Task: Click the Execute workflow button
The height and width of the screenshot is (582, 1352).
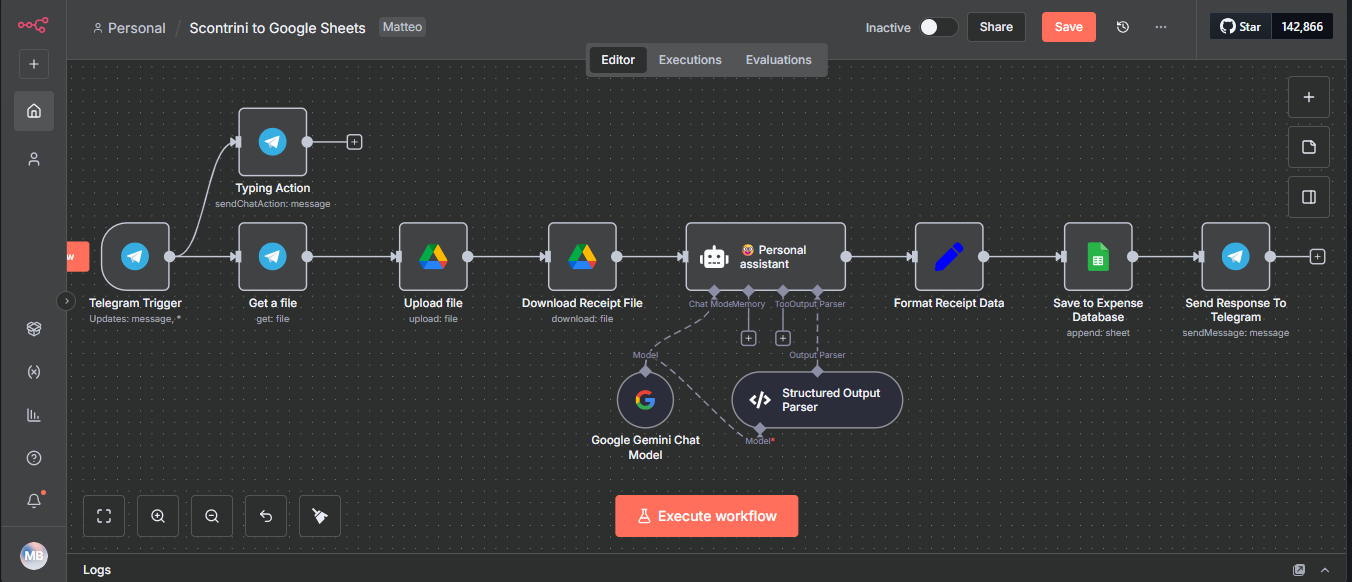Action: coord(706,516)
